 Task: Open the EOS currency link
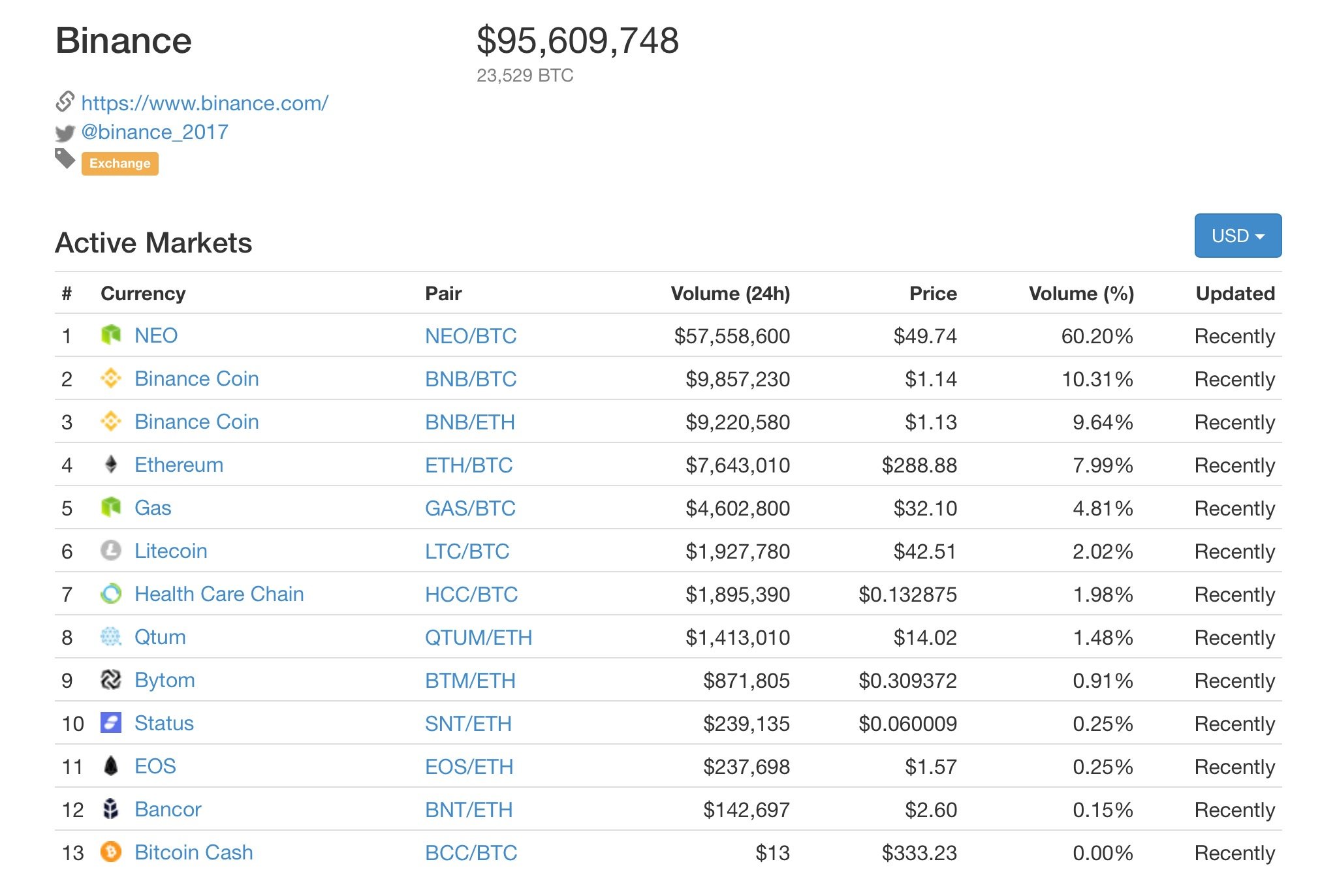pyautogui.click(x=155, y=766)
